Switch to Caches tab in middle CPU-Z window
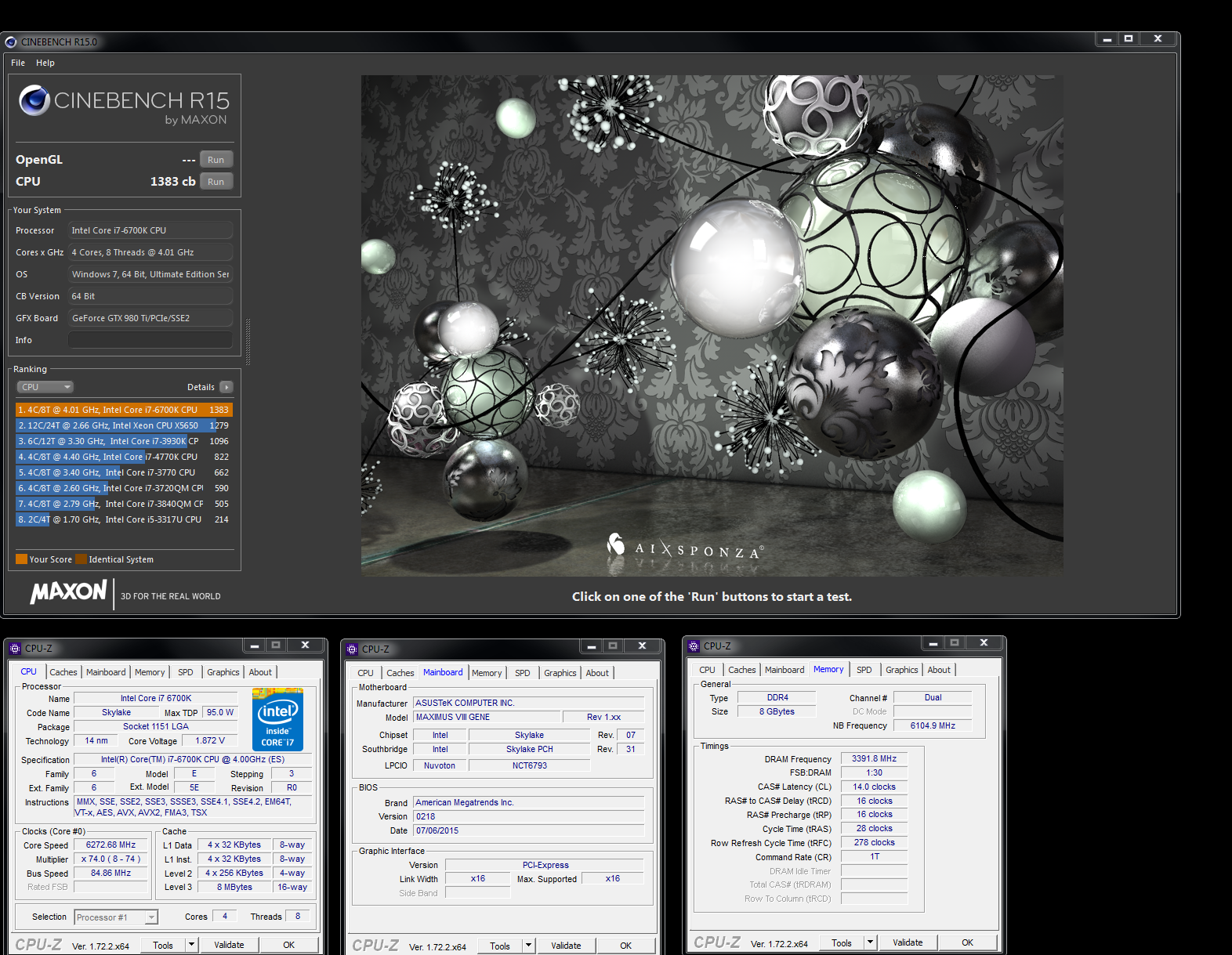The image size is (1232, 955). click(400, 673)
